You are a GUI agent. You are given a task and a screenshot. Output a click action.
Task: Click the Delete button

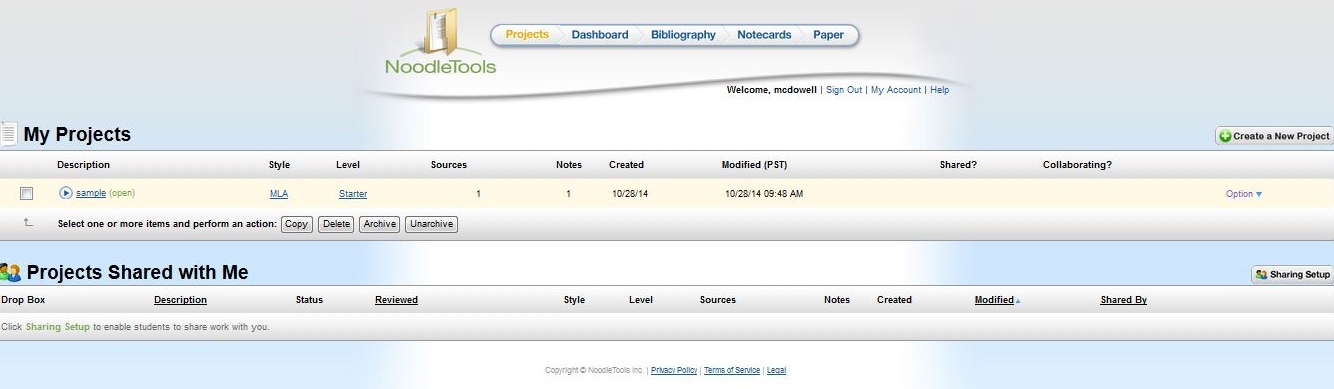336,224
